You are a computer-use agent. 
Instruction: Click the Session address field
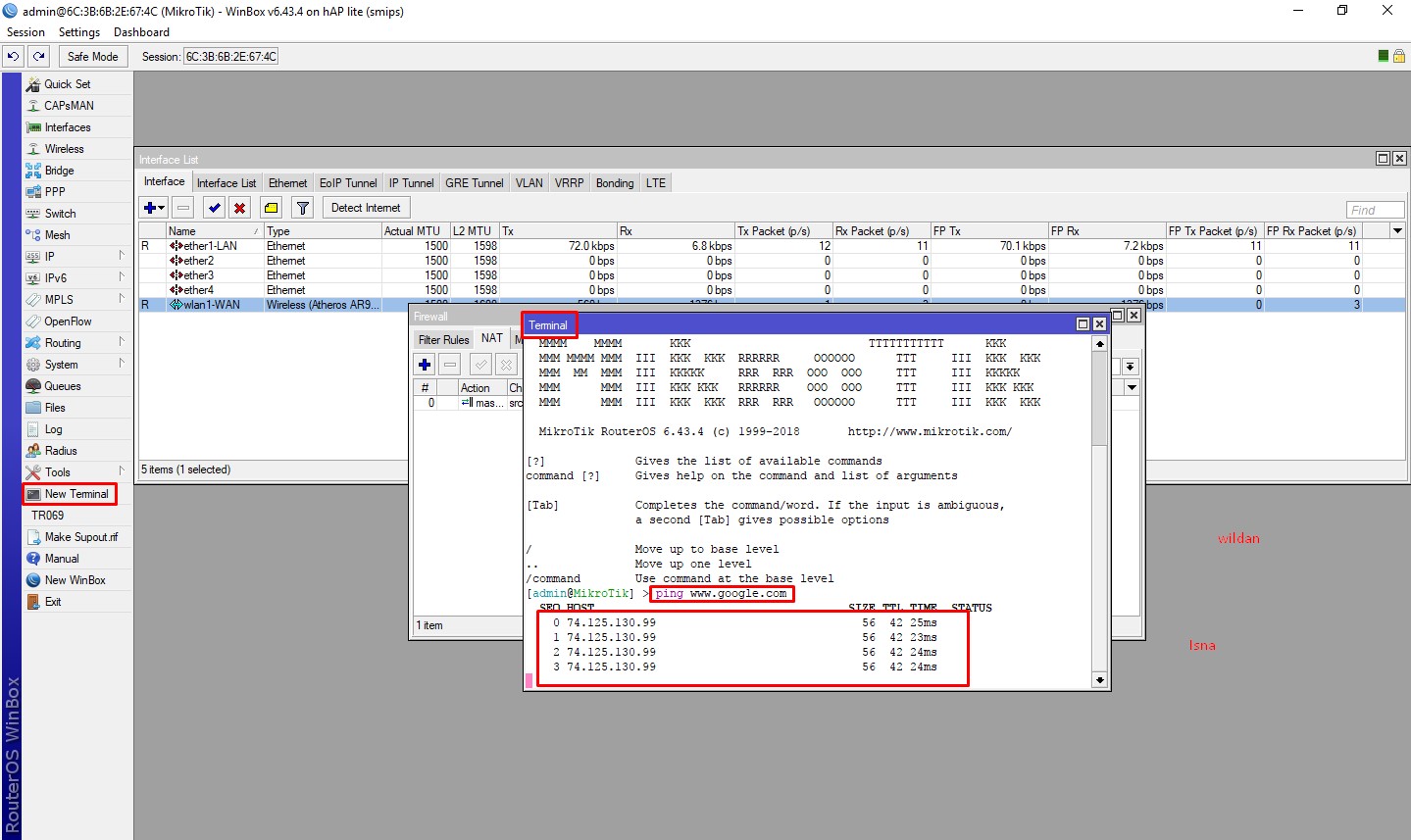coord(231,57)
